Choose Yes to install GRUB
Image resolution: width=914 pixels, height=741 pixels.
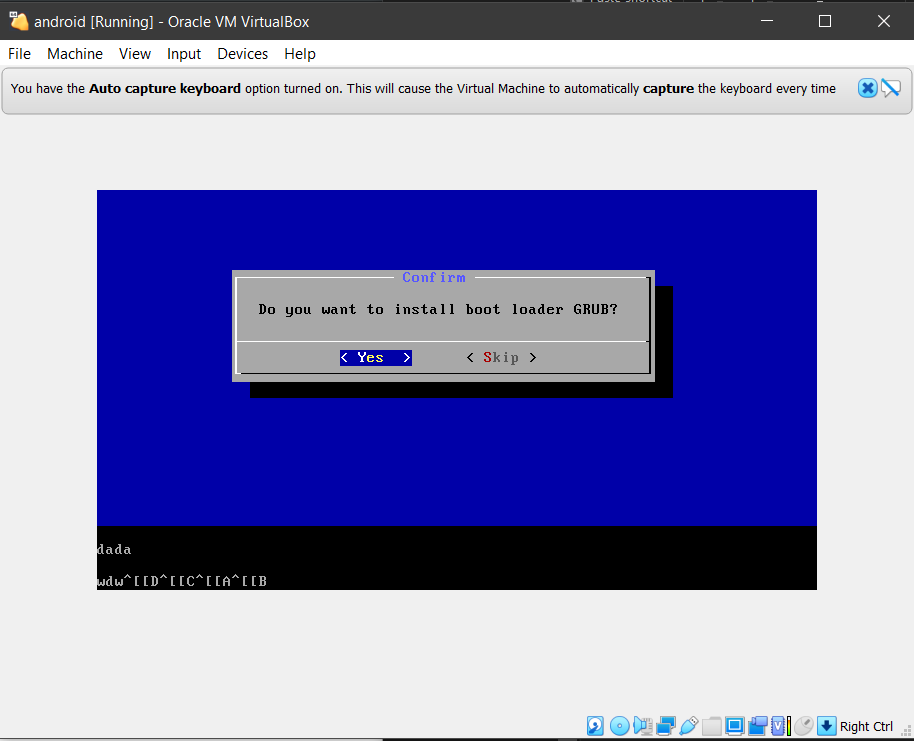[x=375, y=357]
